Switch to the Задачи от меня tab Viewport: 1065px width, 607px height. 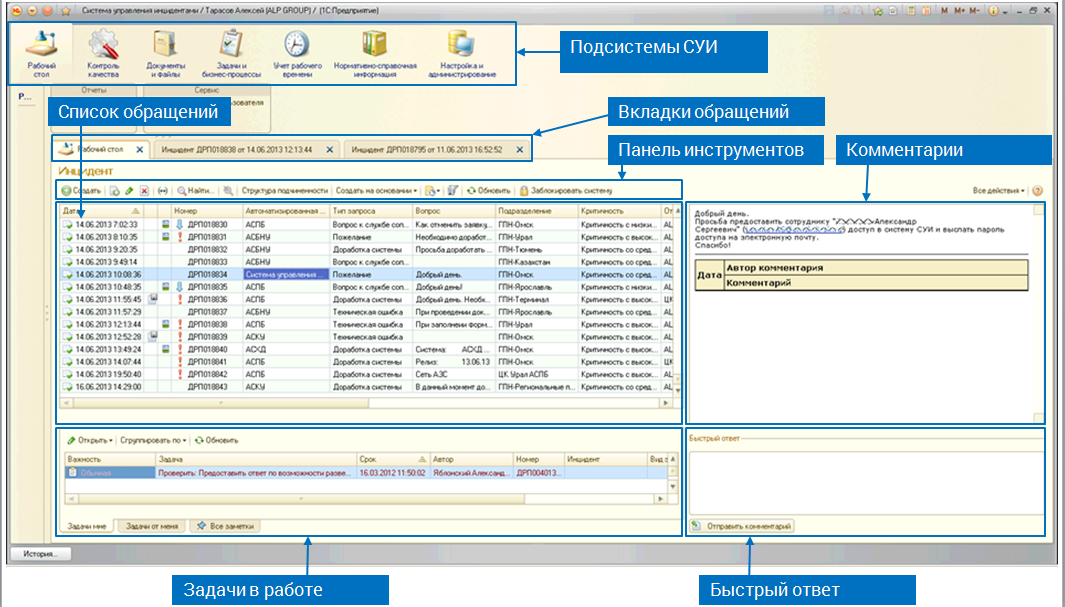[152, 526]
